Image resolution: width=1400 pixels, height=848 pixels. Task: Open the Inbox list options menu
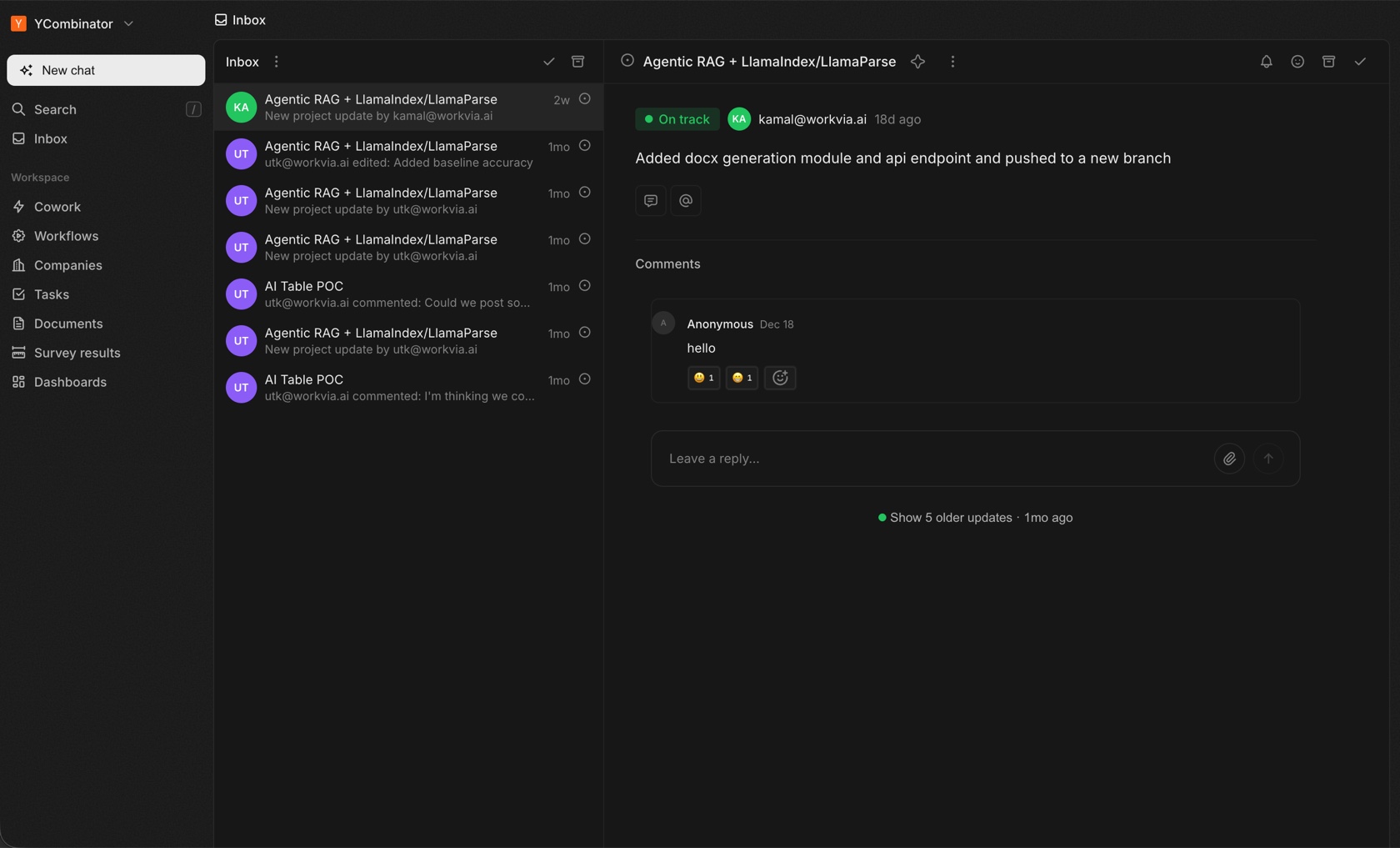(277, 62)
